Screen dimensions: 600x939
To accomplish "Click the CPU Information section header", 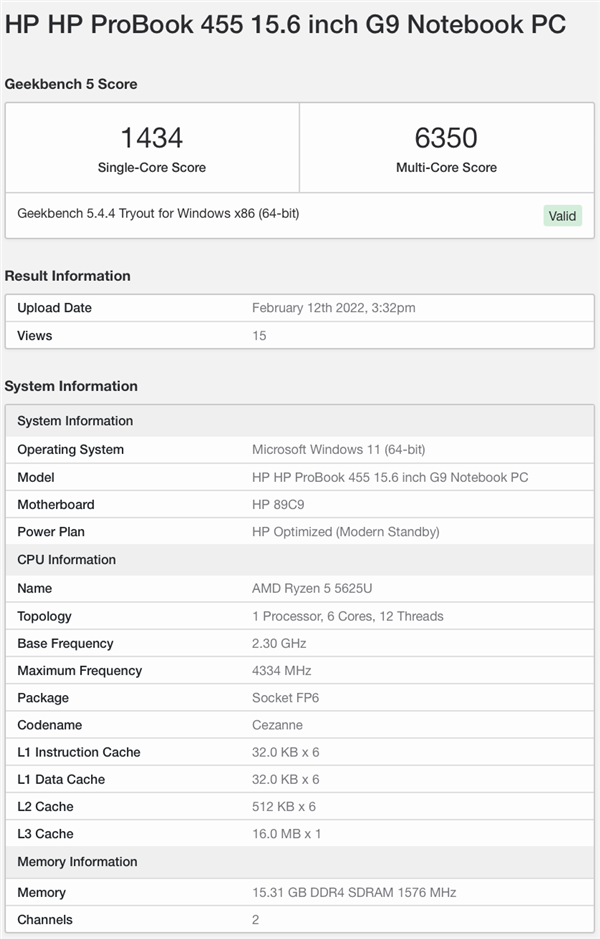I will (x=67, y=560).
